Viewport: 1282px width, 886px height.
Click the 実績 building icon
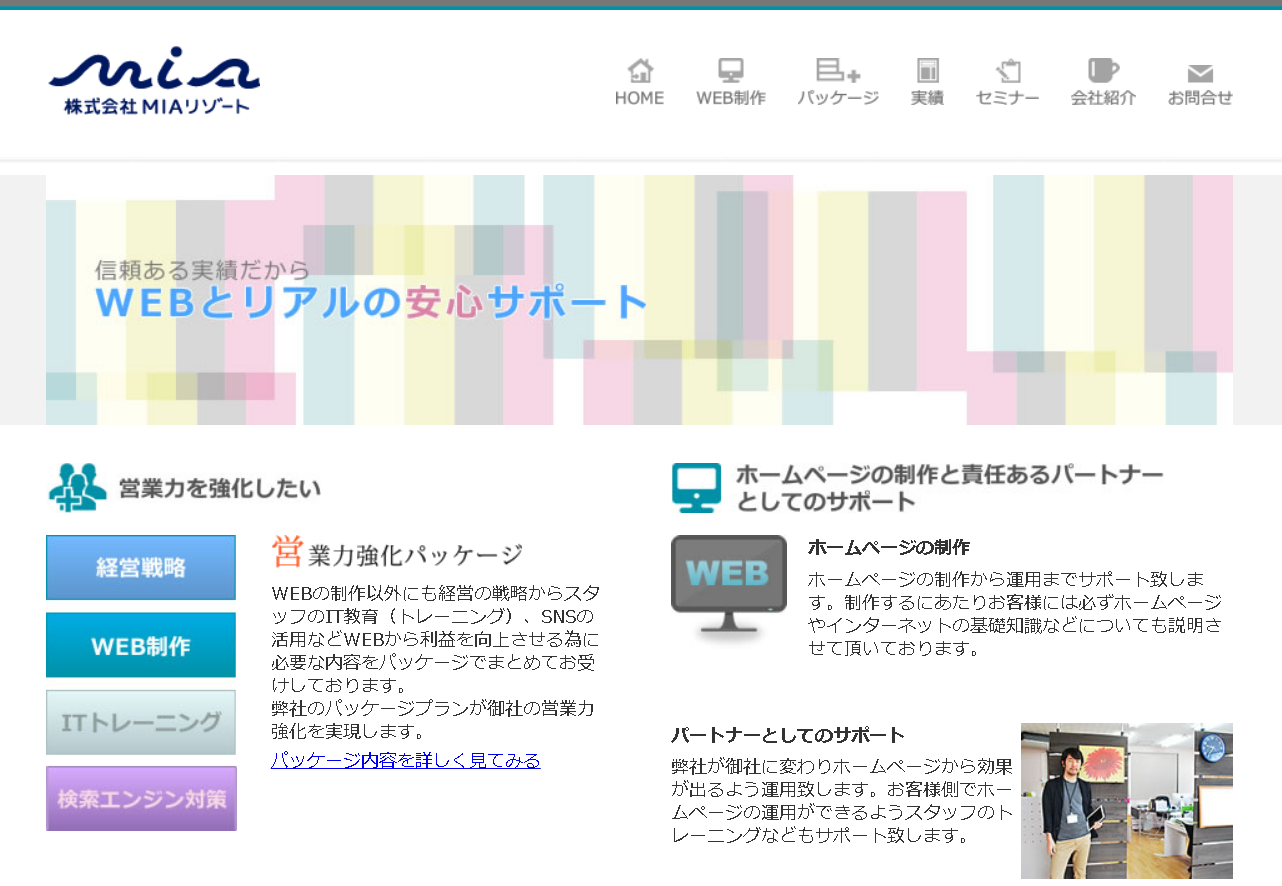click(x=927, y=70)
